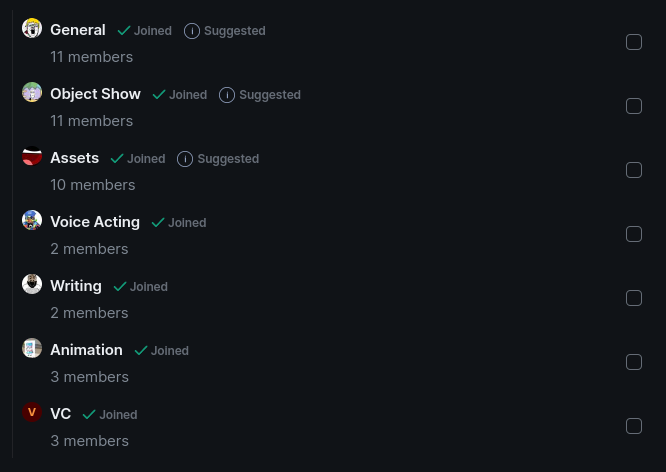Click the Voice Acting room avatar
The image size is (666, 472).
point(32,220)
